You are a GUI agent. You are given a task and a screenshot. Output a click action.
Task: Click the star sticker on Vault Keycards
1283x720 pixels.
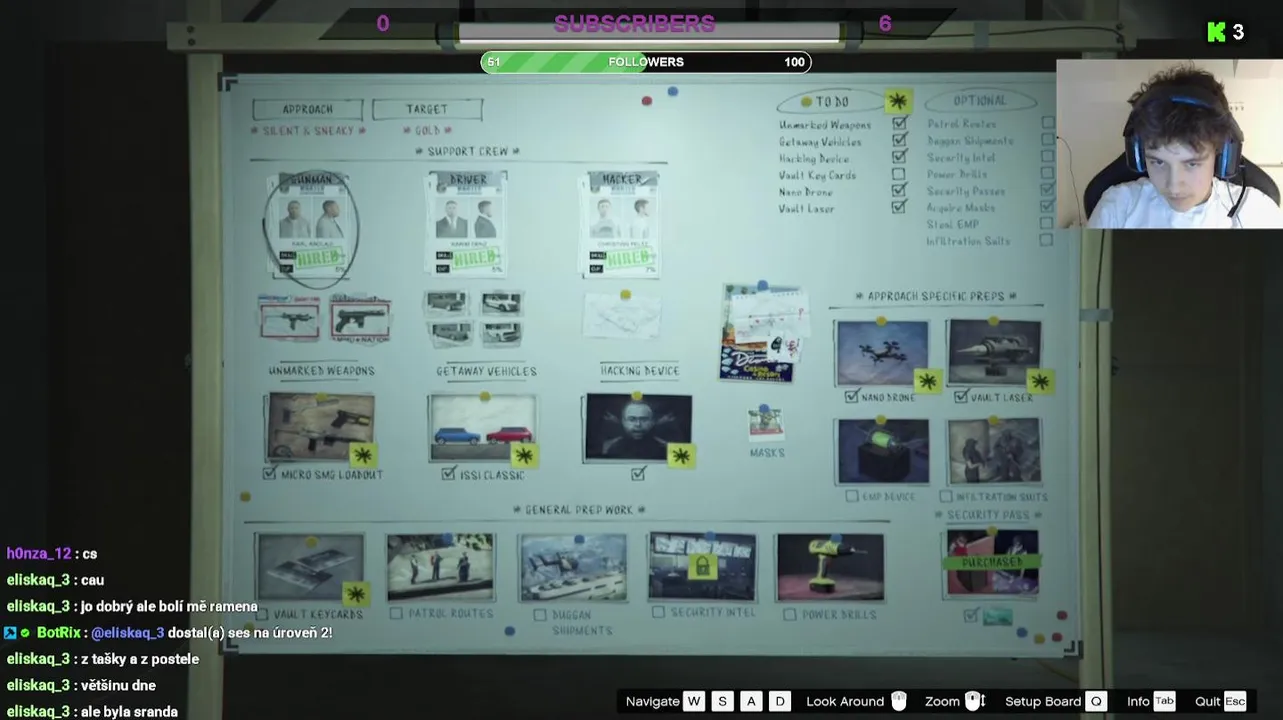(354, 594)
